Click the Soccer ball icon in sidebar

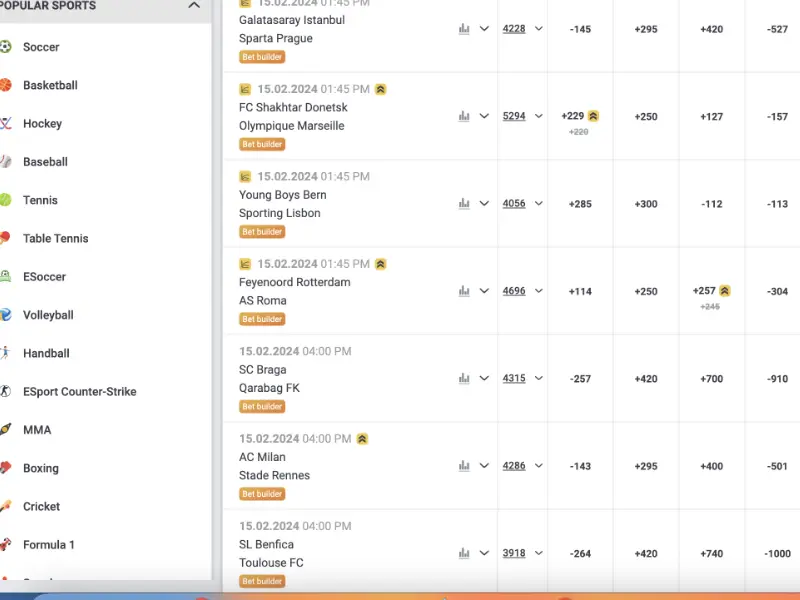(5, 46)
